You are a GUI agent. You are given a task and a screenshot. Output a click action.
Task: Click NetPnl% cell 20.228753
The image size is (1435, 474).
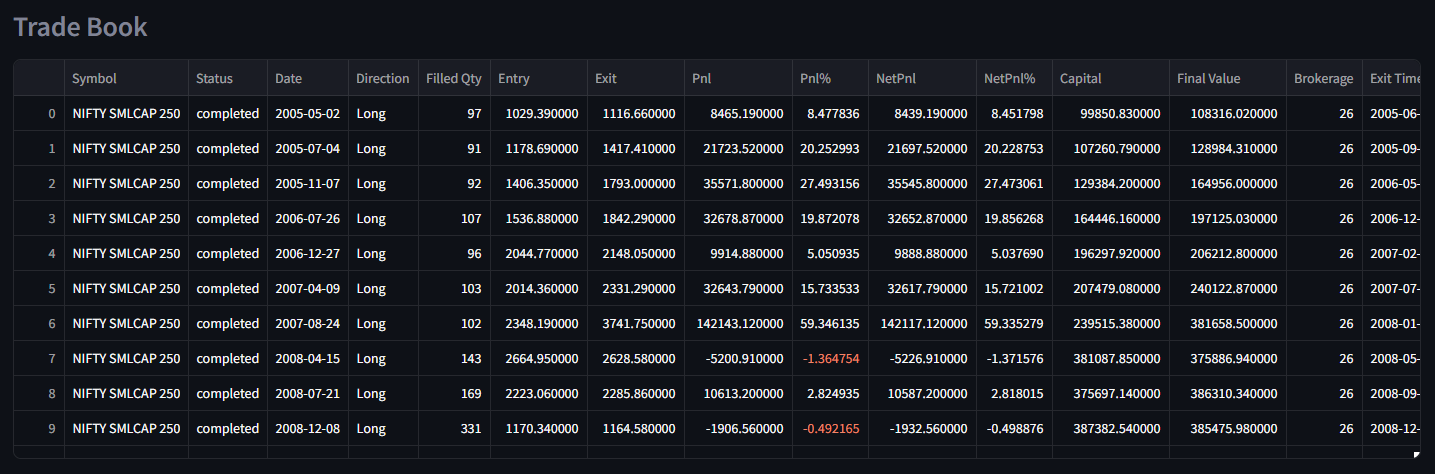(1014, 149)
